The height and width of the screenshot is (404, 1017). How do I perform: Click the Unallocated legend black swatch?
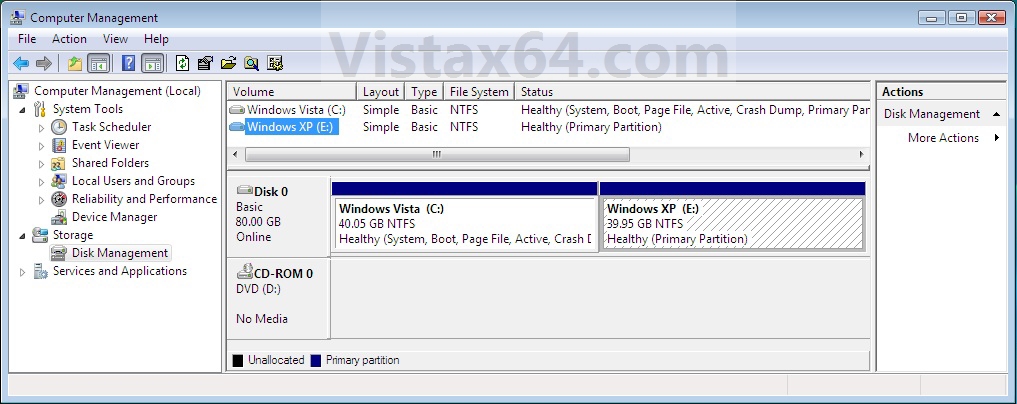(238, 360)
